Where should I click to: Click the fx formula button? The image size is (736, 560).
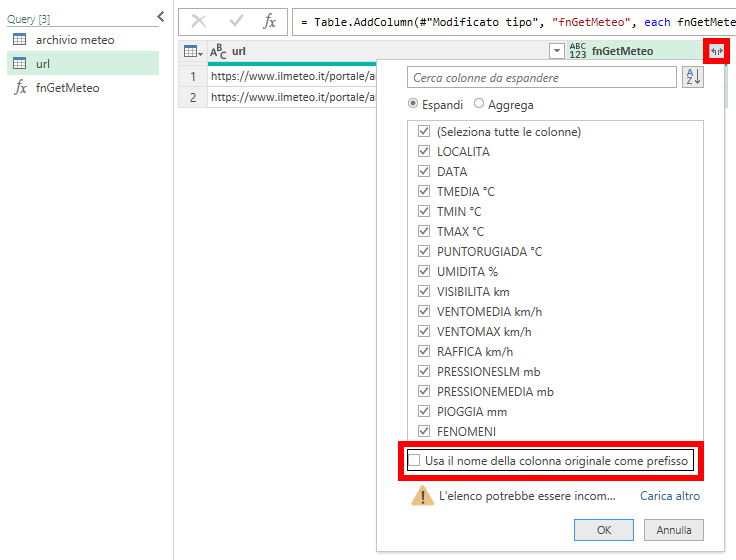tap(269, 21)
